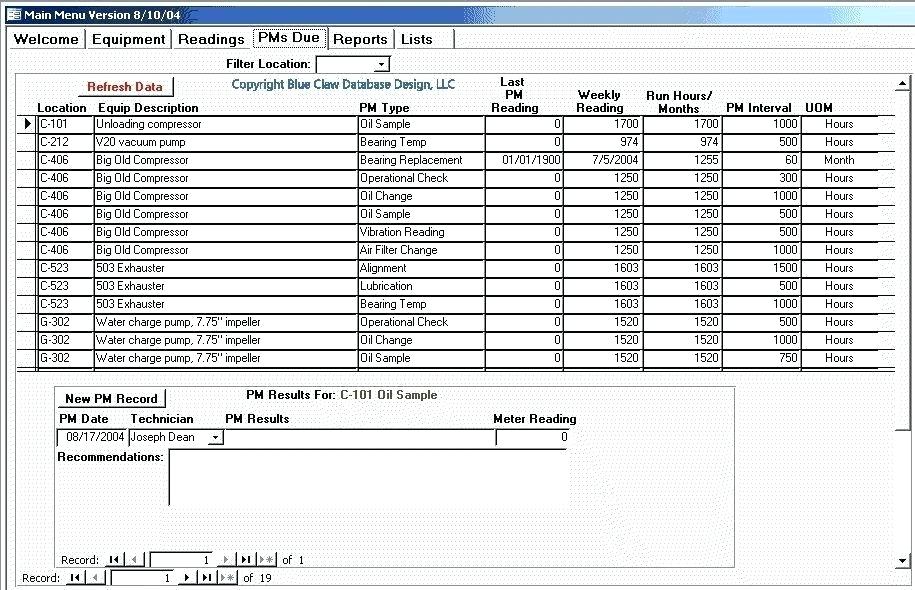The width and height of the screenshot is (915, 590).
Task: Click the Alignment PM type for C-523
Action: 421,268
